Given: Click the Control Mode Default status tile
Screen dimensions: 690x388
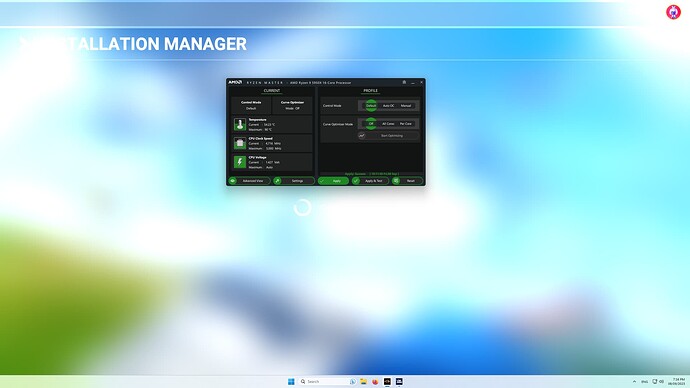Looking at the screenshot, I should pos(251,105).
